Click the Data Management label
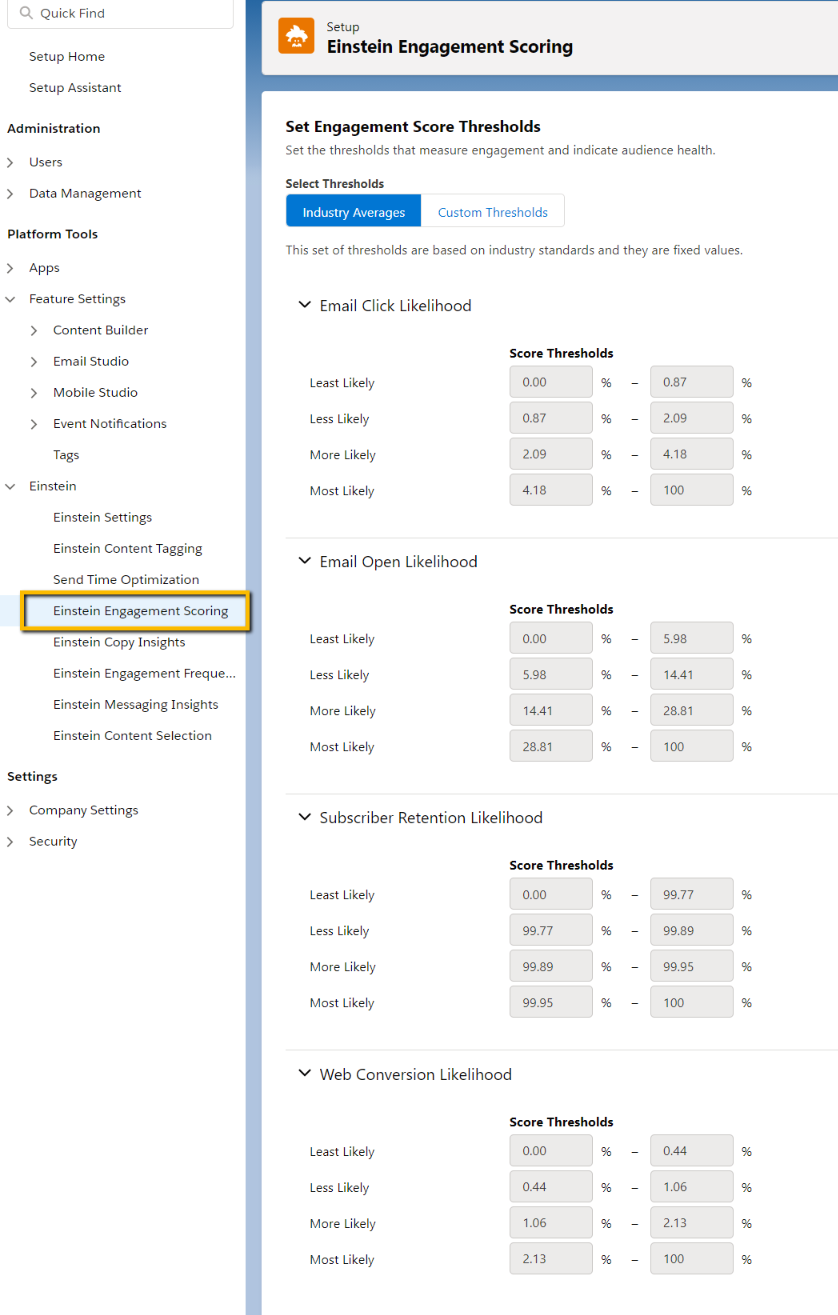 pos(85,193)
